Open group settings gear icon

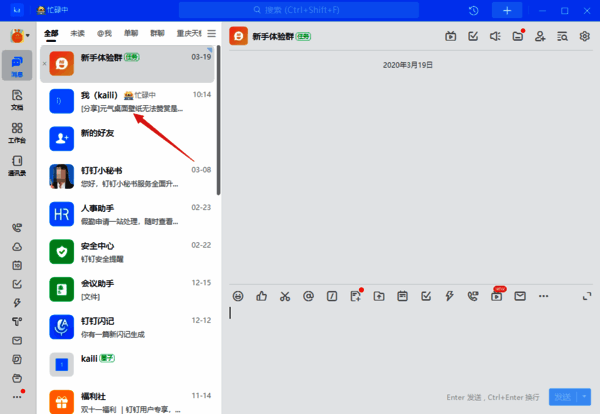click(x=584, y=36)
